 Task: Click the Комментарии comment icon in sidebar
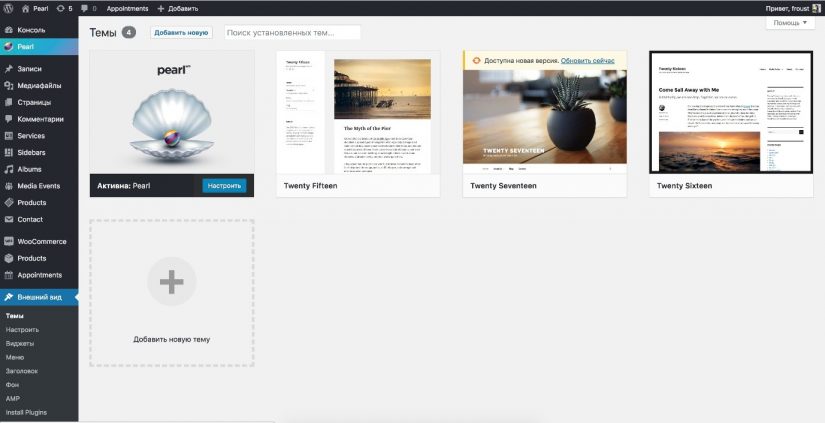point(8,119)
